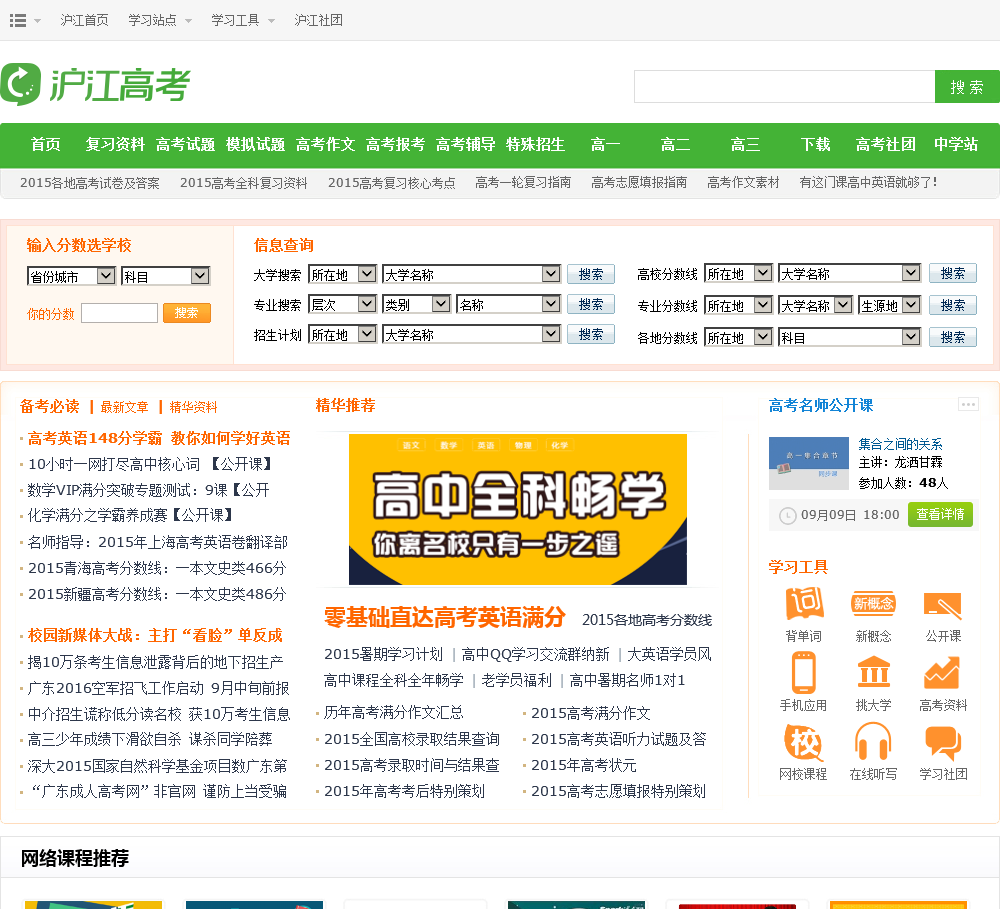Open the 新概念 study tool icon

pyautogui.click(x=873, y=604)
